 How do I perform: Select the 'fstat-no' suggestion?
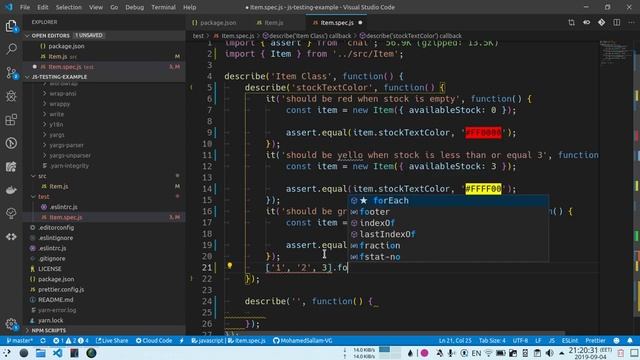[448, 257]
